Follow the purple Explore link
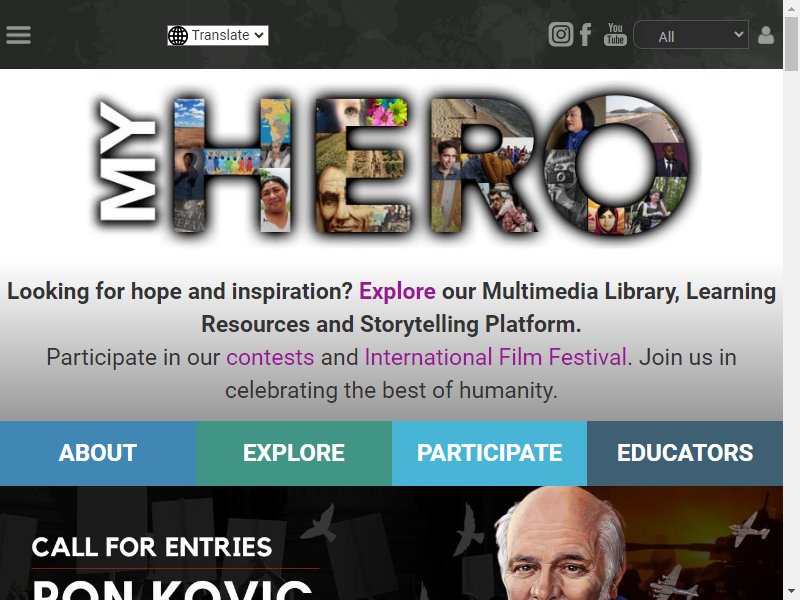This screenshot has width=800, height=600. [397, 291]
